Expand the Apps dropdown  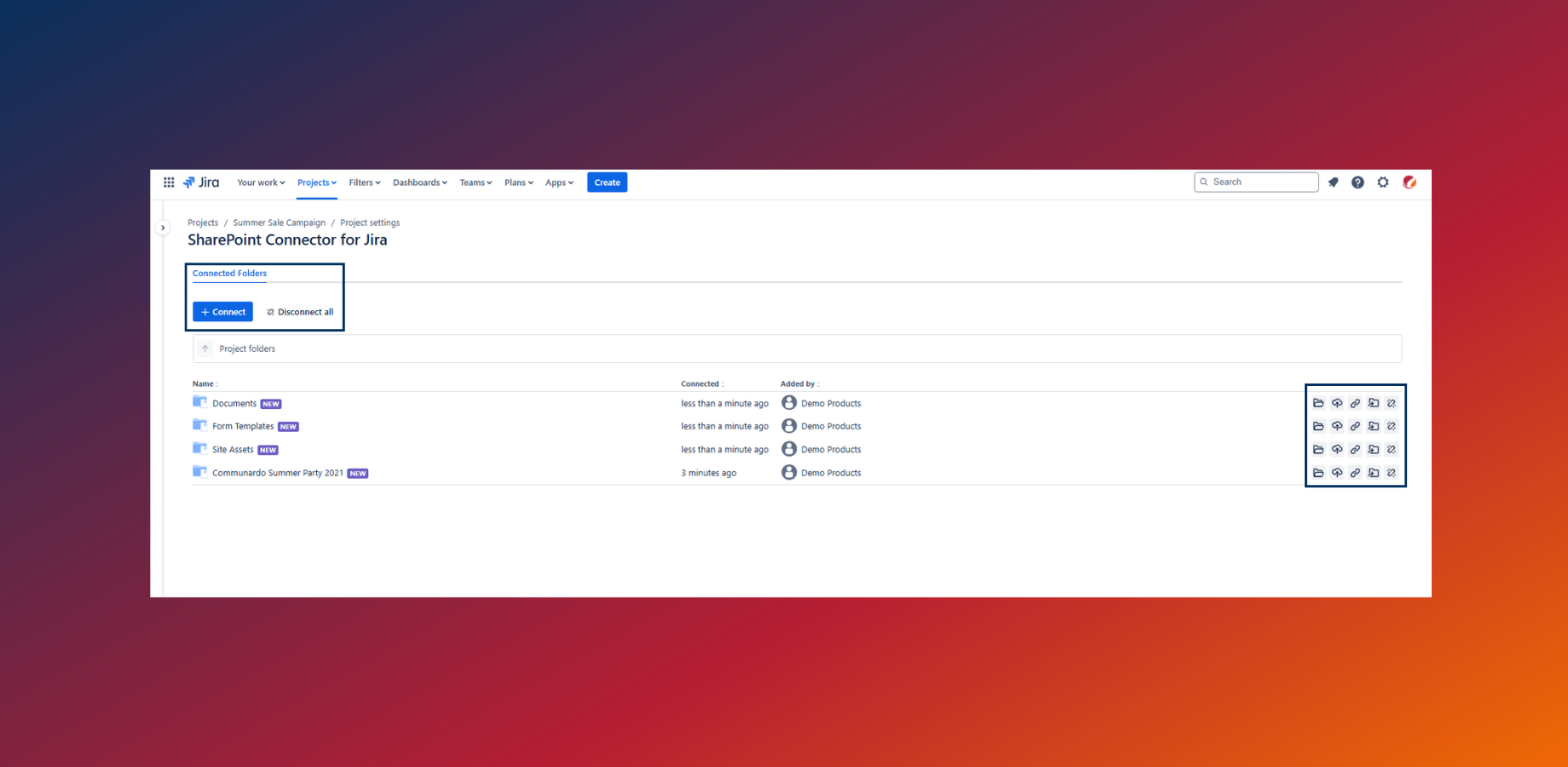click(x=559, y=182)
